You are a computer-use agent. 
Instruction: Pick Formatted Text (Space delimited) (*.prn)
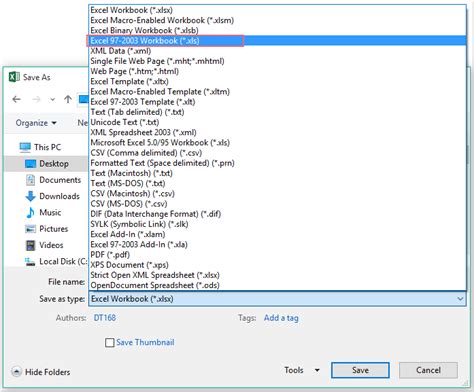click(277, 163)
